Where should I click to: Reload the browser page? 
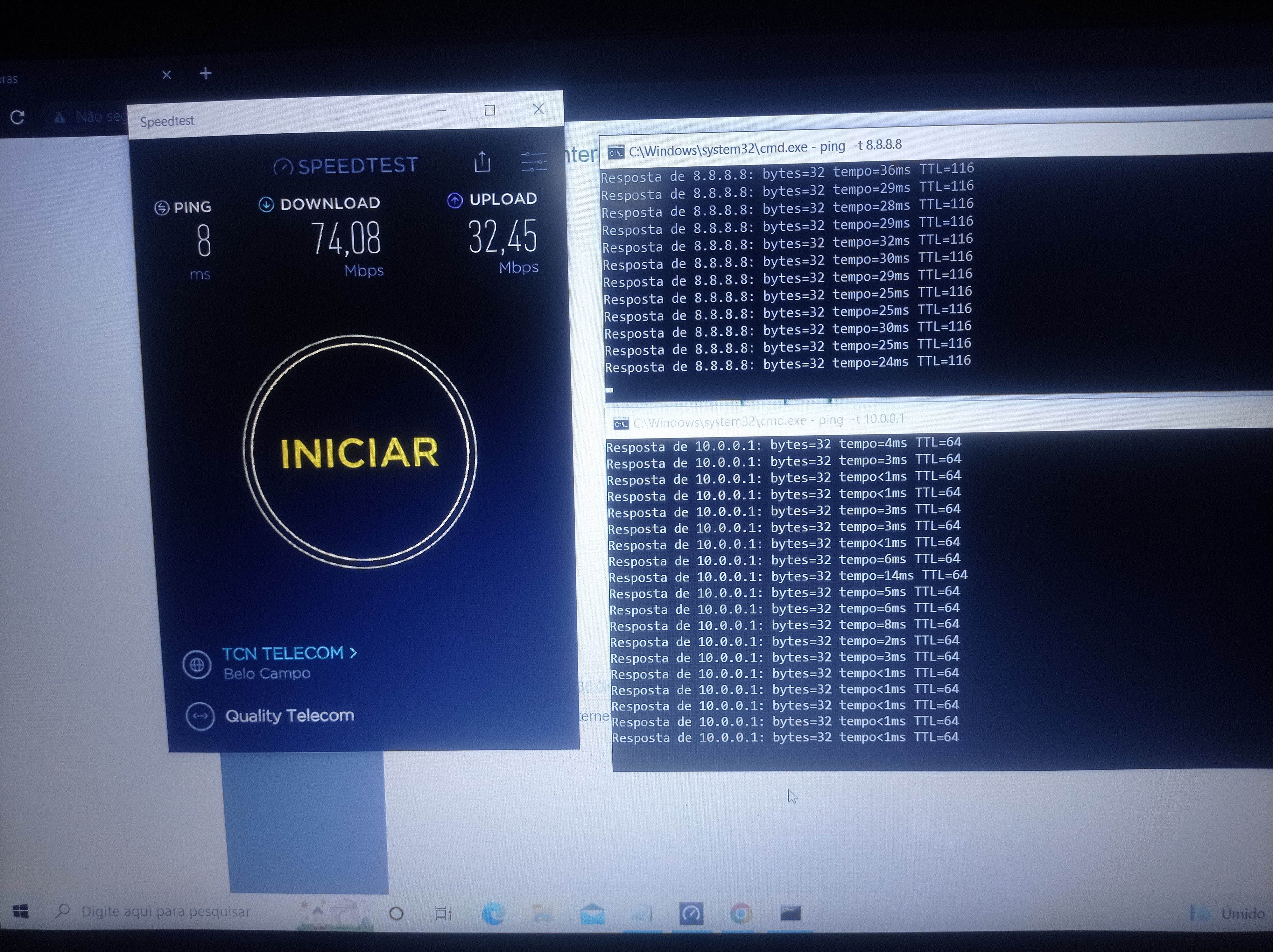18,117
